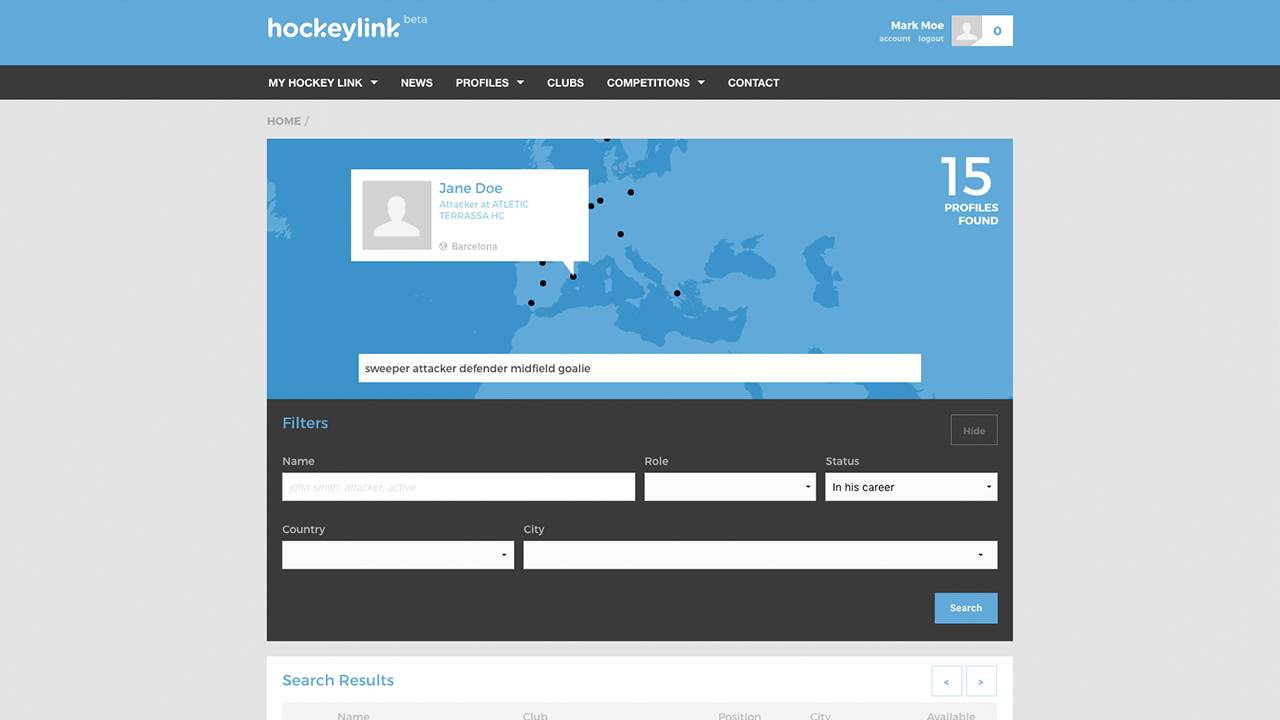Open the Role dropdown
1280x720 pixels.
[730, 487]
